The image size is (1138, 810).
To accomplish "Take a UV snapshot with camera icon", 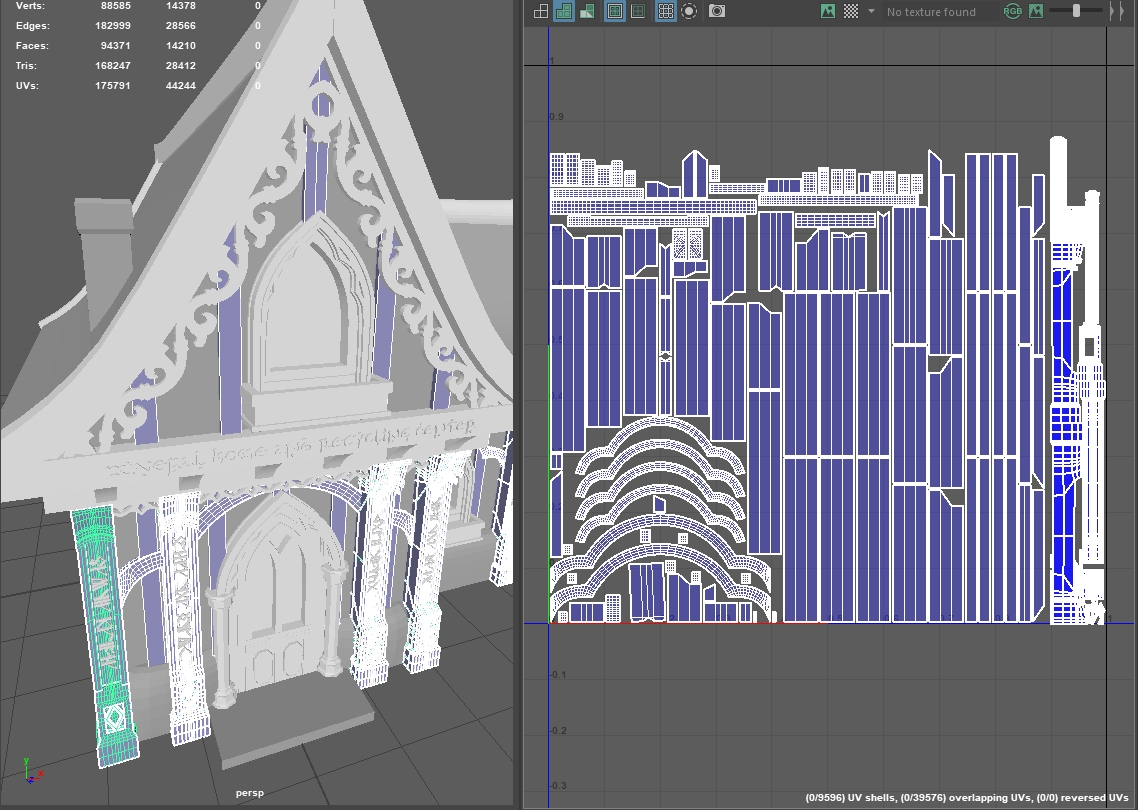I will click(717, 12).
